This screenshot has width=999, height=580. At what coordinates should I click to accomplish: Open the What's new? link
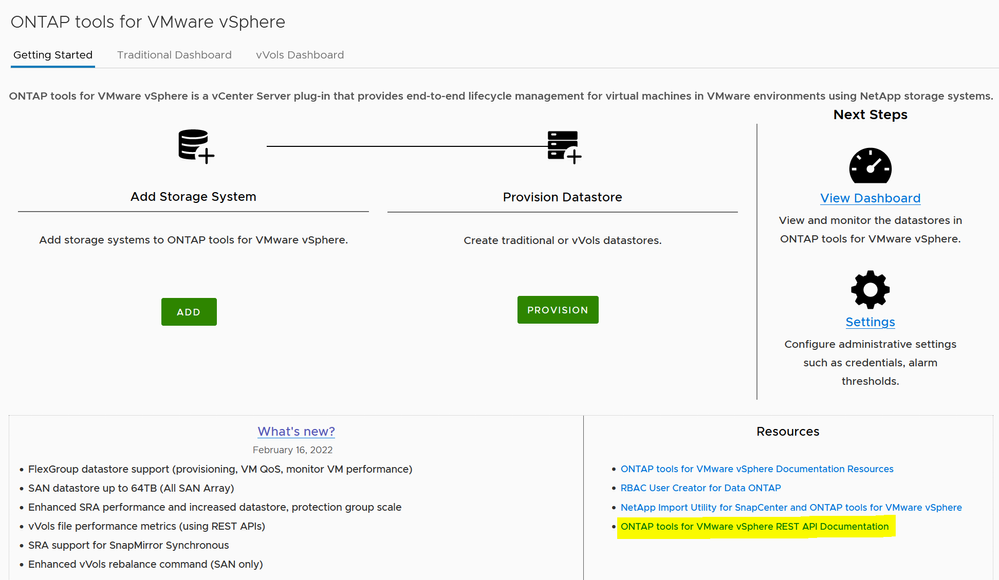(x=296, y=432)
